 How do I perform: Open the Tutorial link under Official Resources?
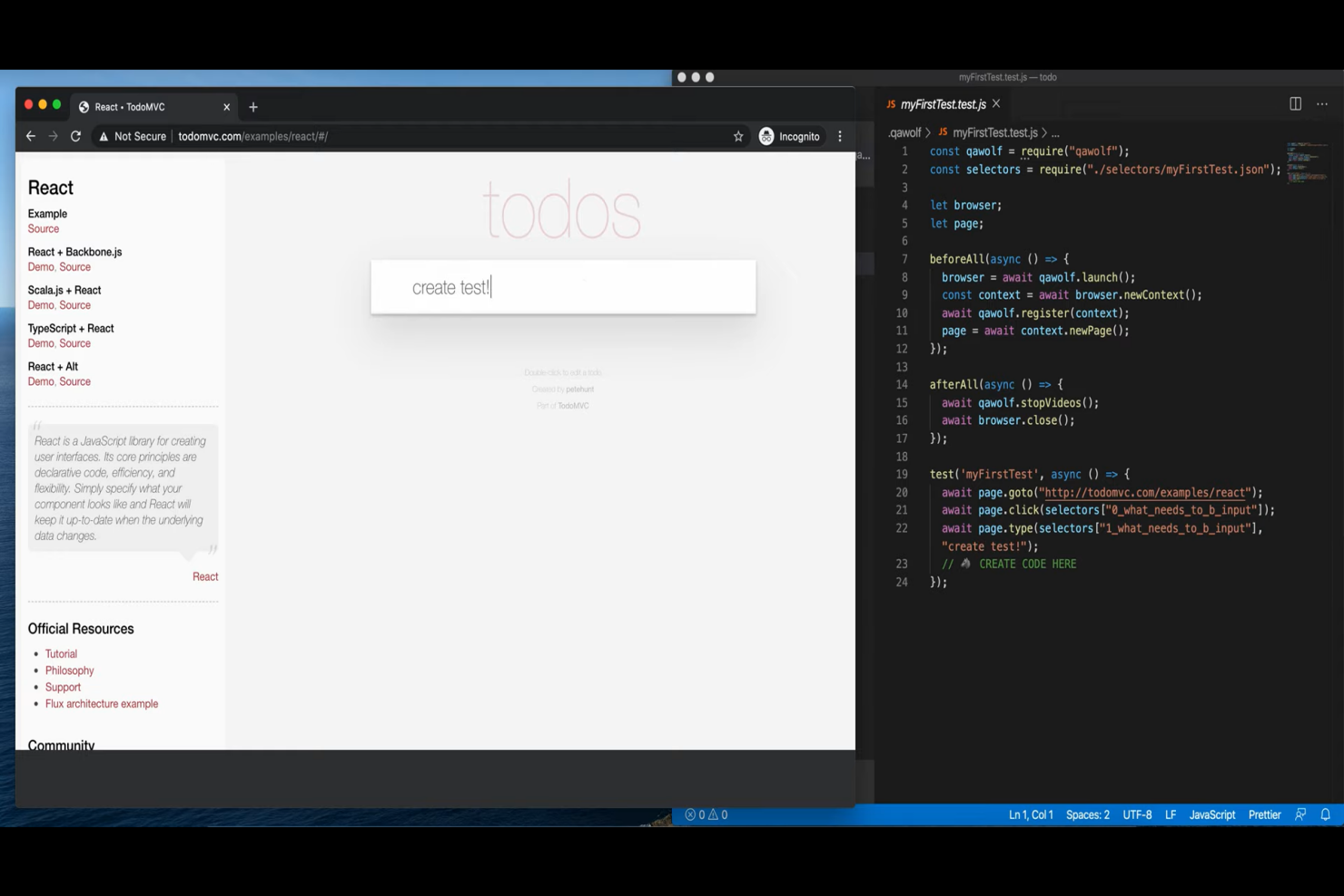pos(61,653)
